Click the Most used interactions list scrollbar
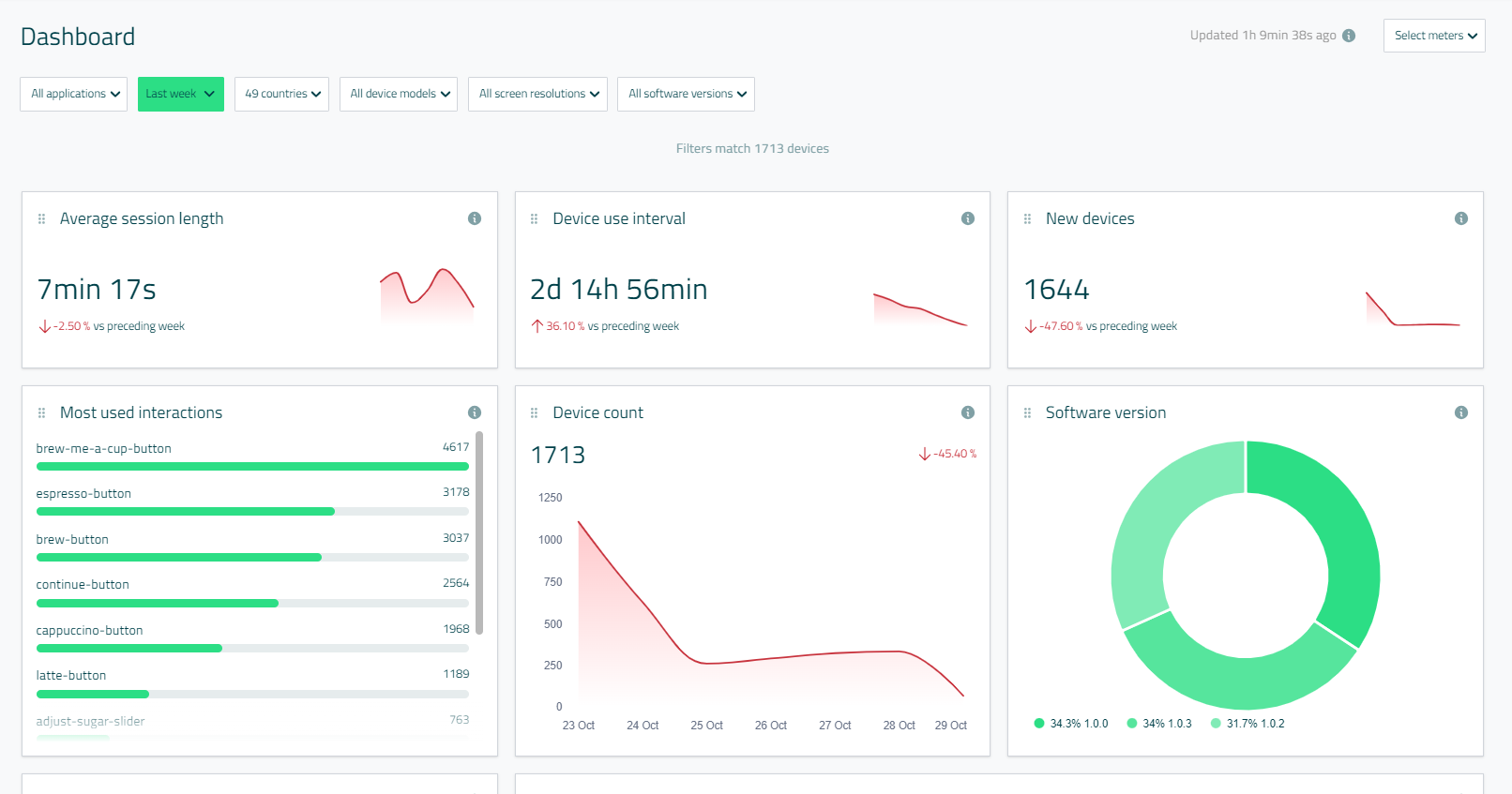Viewport: 1512px width, 794px height. coord(479,532)
